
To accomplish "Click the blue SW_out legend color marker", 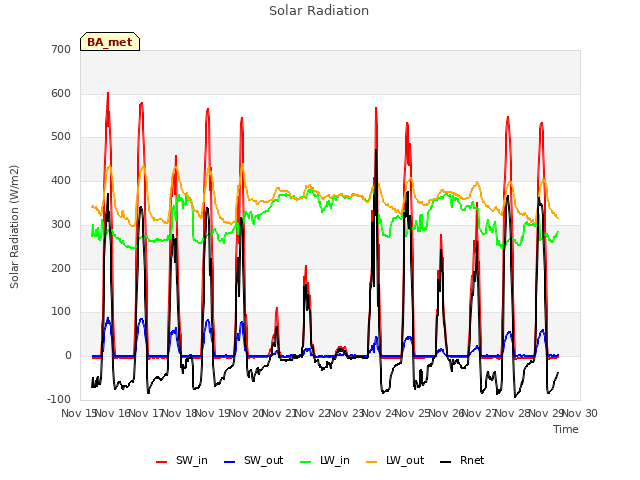I will click(230, 462).
